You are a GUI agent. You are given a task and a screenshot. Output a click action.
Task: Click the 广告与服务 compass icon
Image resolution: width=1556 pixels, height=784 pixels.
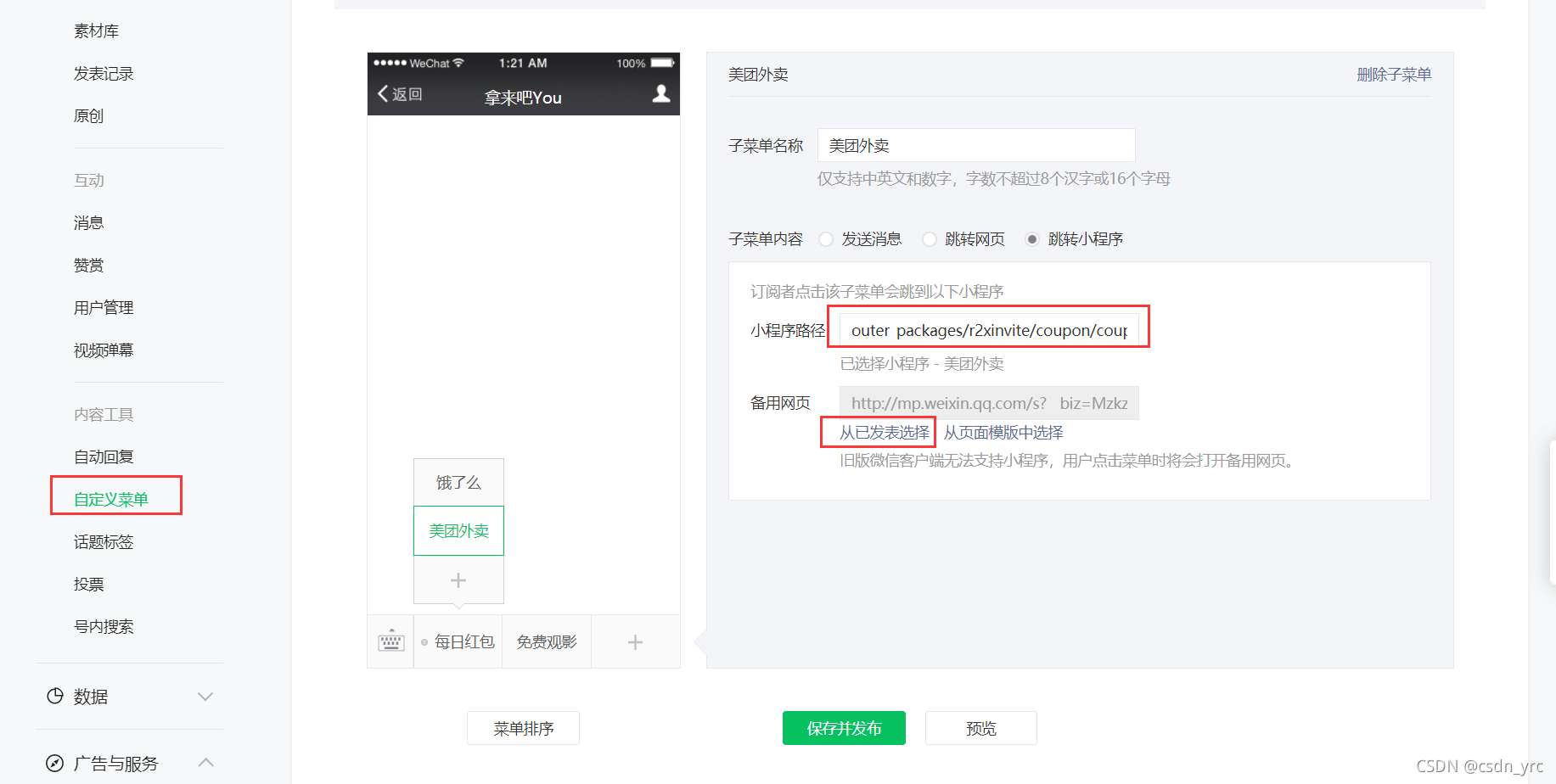point(55,763)
